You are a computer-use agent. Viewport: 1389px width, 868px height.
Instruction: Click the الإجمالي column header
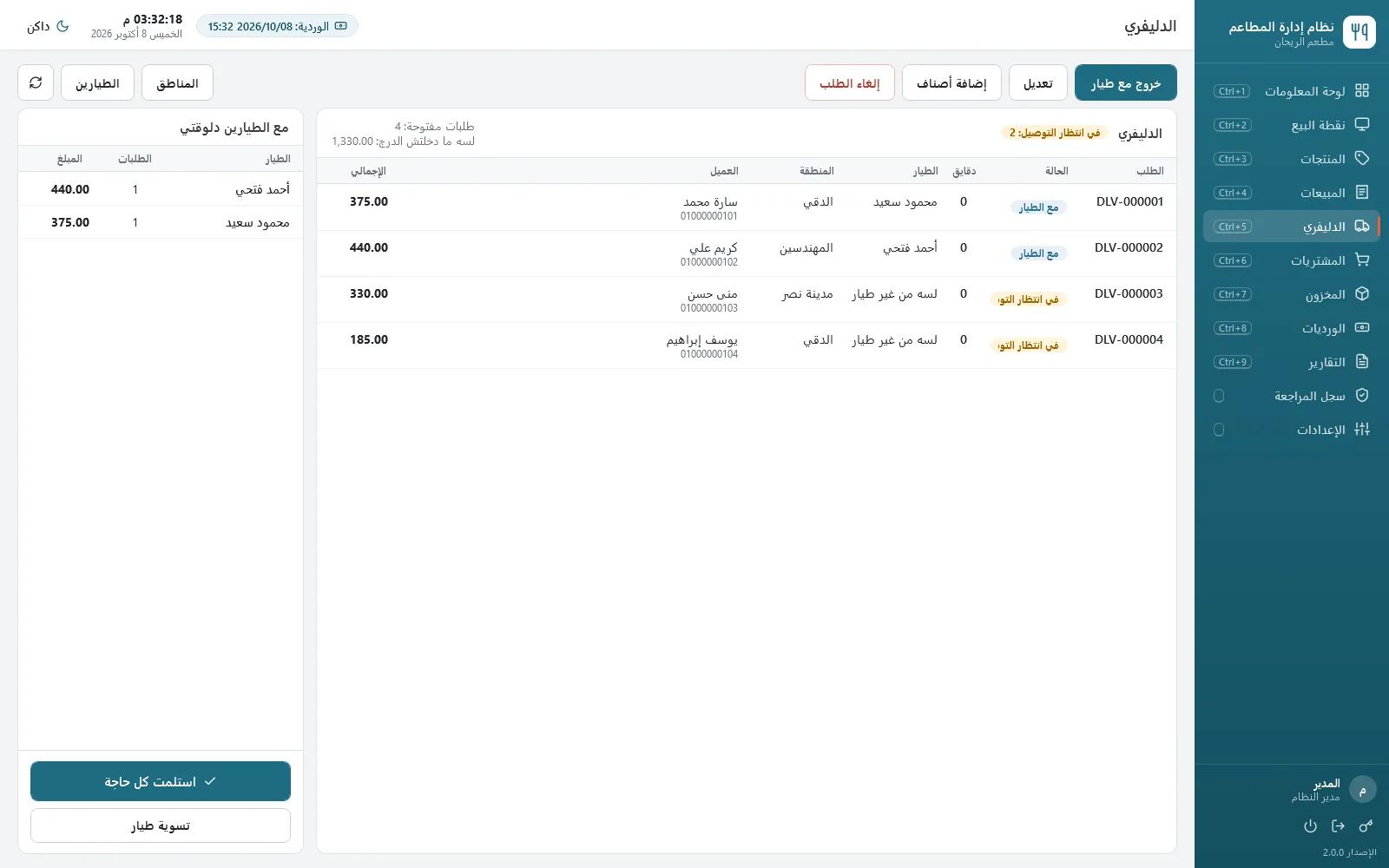[369, 171]
